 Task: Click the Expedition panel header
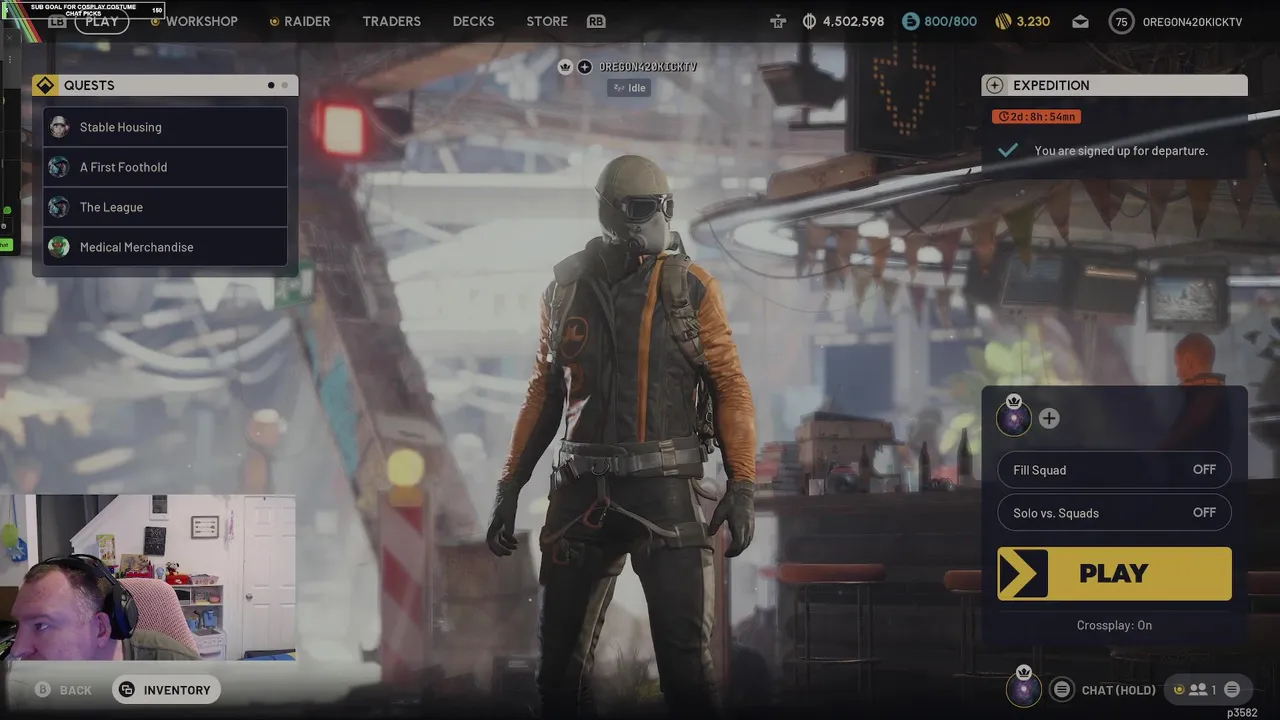[x=1114, y=86]
